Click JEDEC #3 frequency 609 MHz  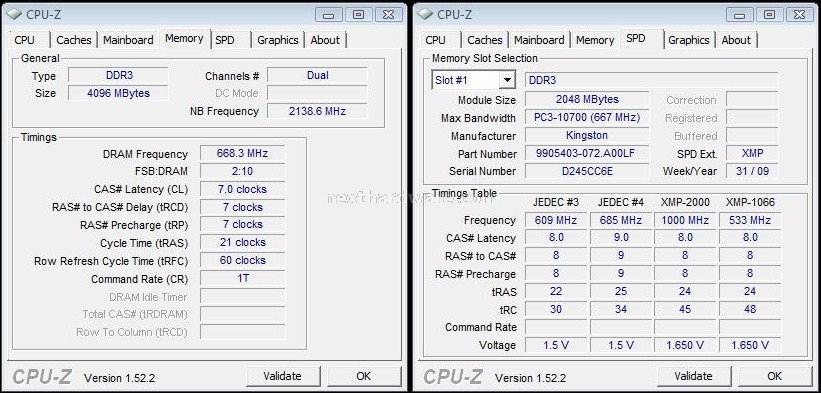click(x=556, y=220)
